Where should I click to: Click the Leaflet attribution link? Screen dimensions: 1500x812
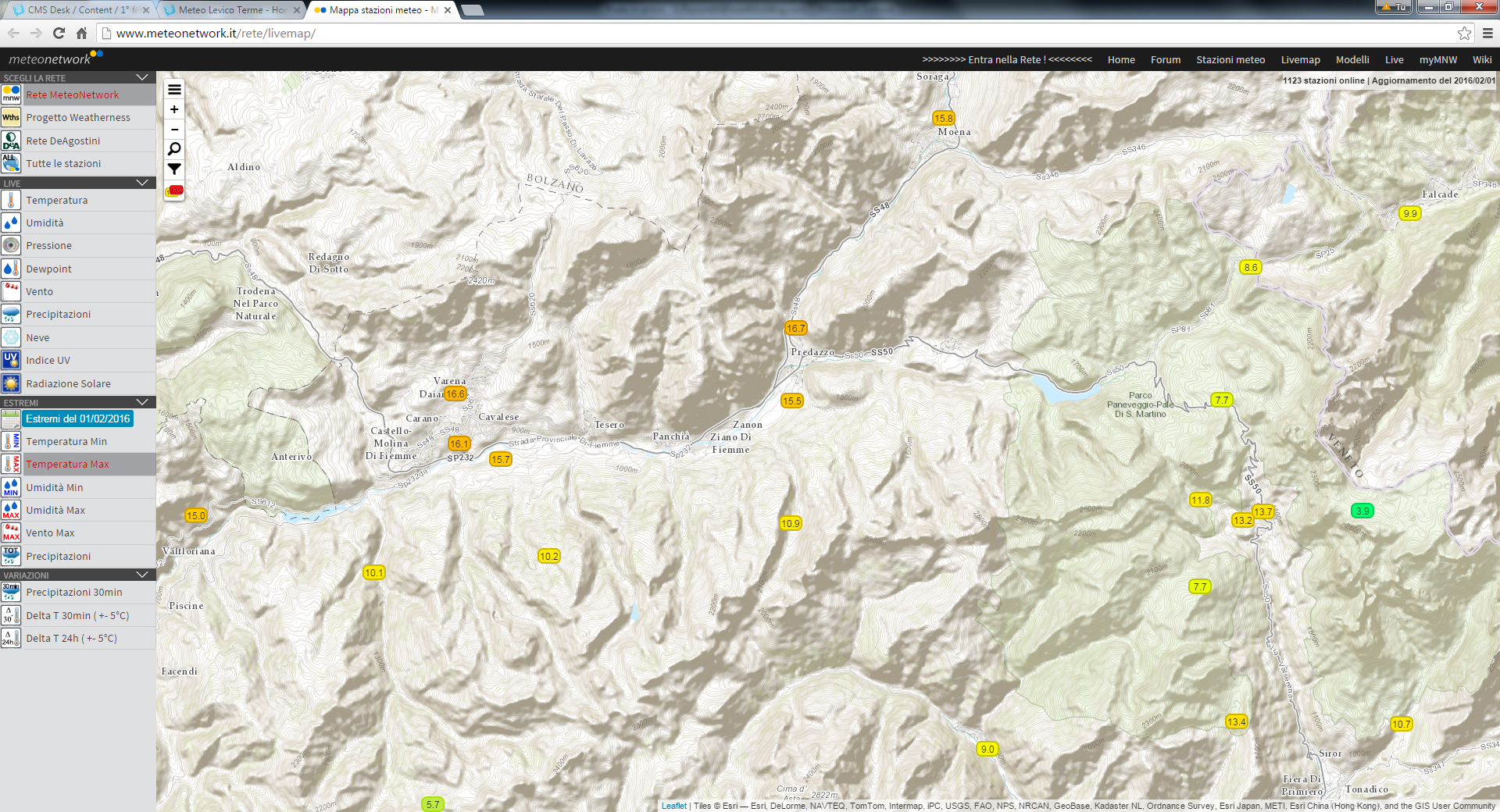point(673,806)
